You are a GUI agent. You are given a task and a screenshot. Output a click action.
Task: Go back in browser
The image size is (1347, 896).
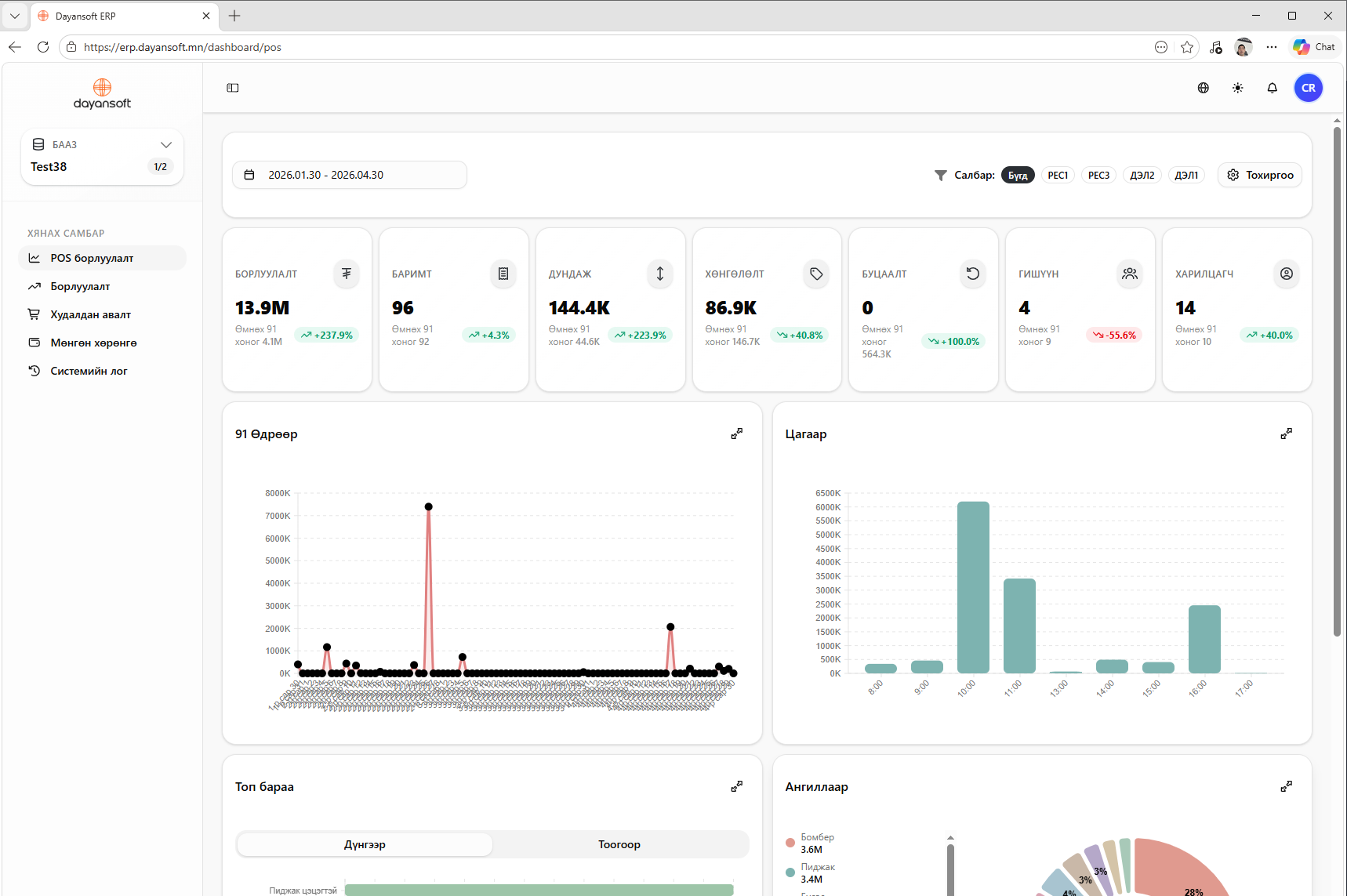[x=15, y=47]
